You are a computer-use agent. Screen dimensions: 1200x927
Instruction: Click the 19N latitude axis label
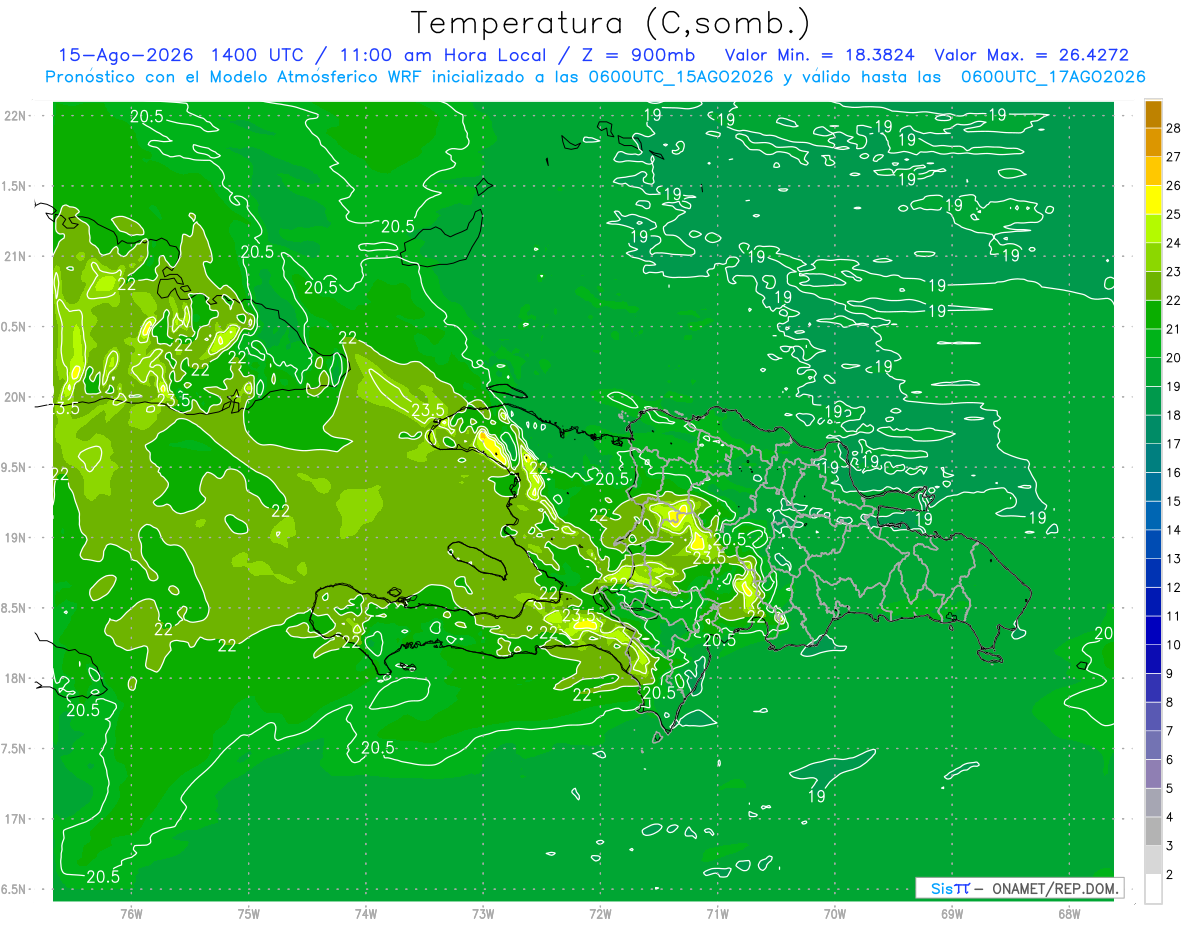[x=17, y=538]
